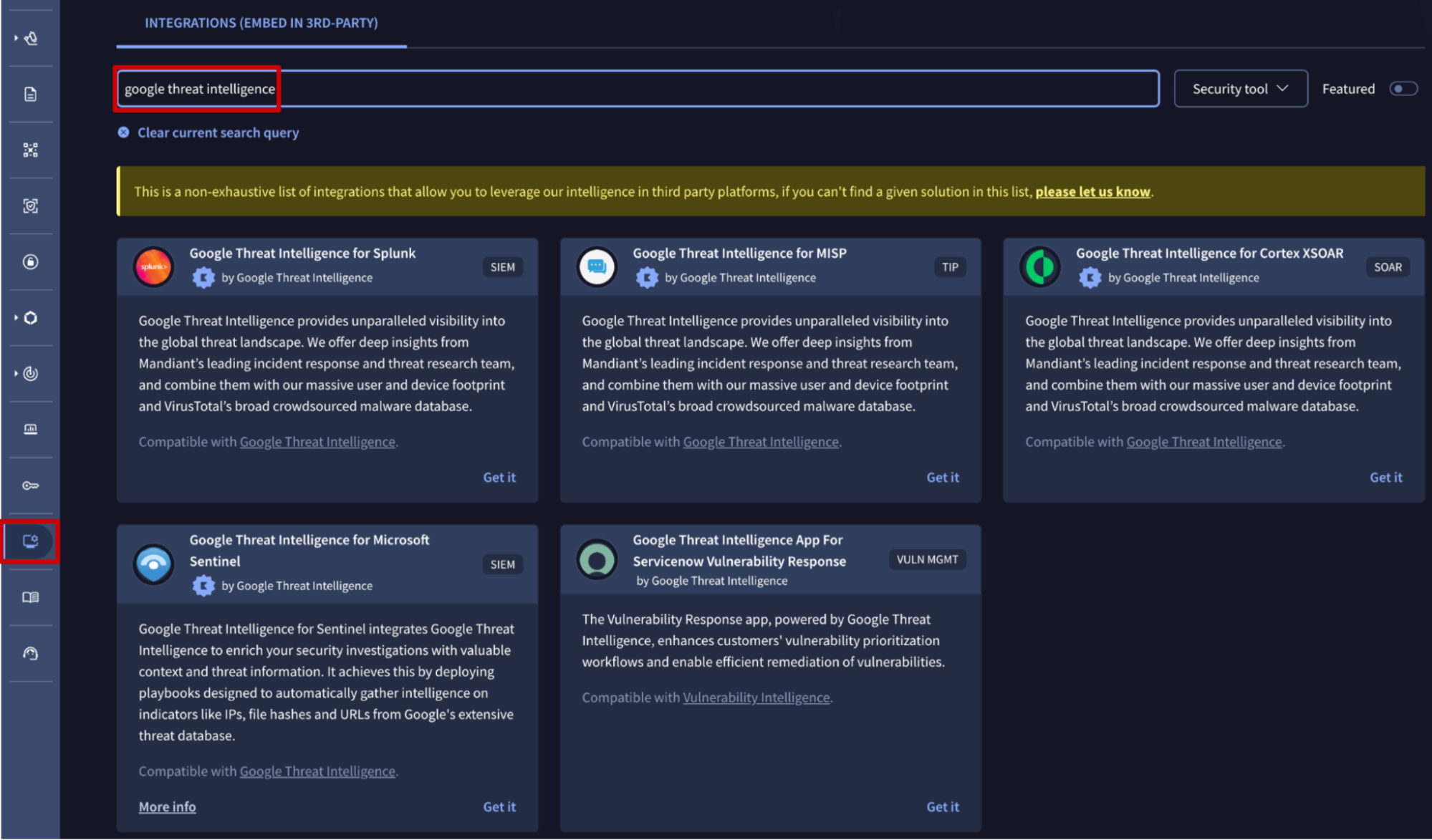
Task: Open the padlock sidebar icon
Action: pyautogui.click(x=30, y=262)
